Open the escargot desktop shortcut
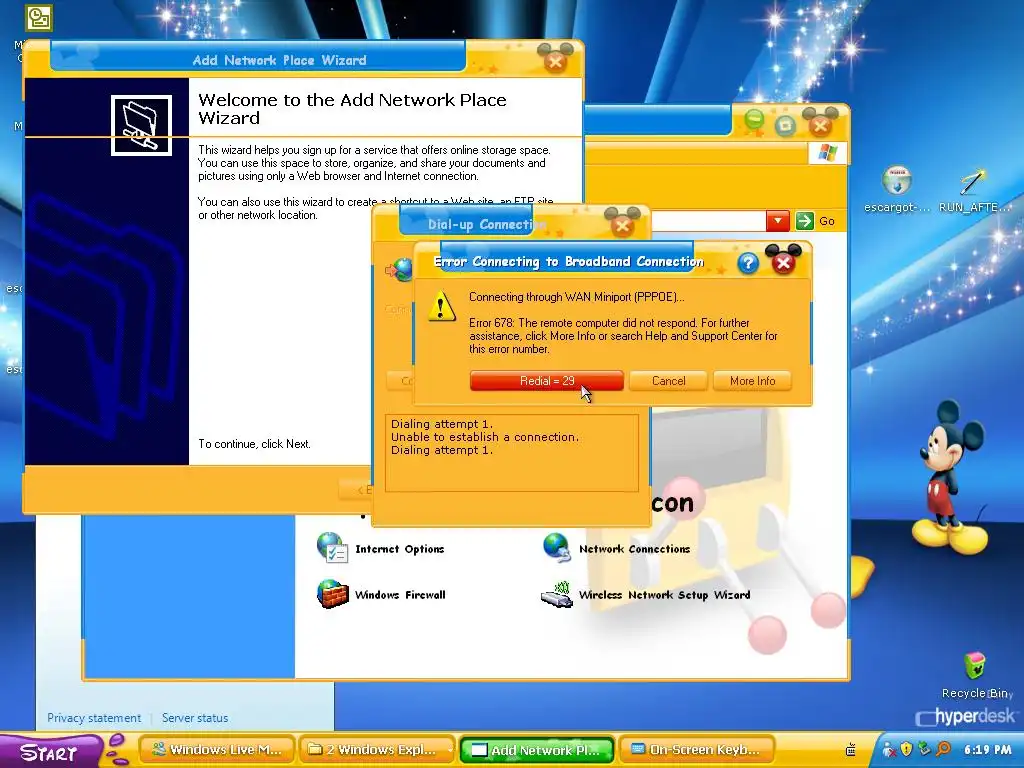 (897, 189)
